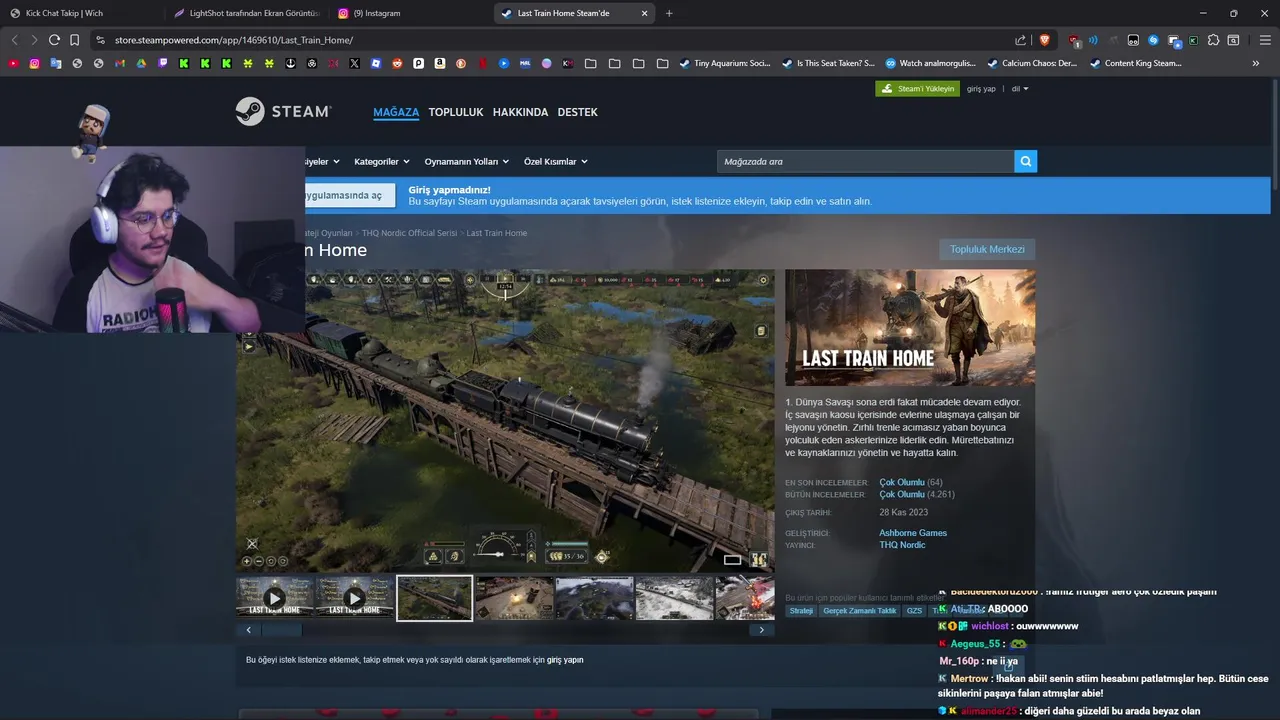This screenshot has width=1280, height=720.
Task: Open new browser tab plus button
Action: [669, 13]
